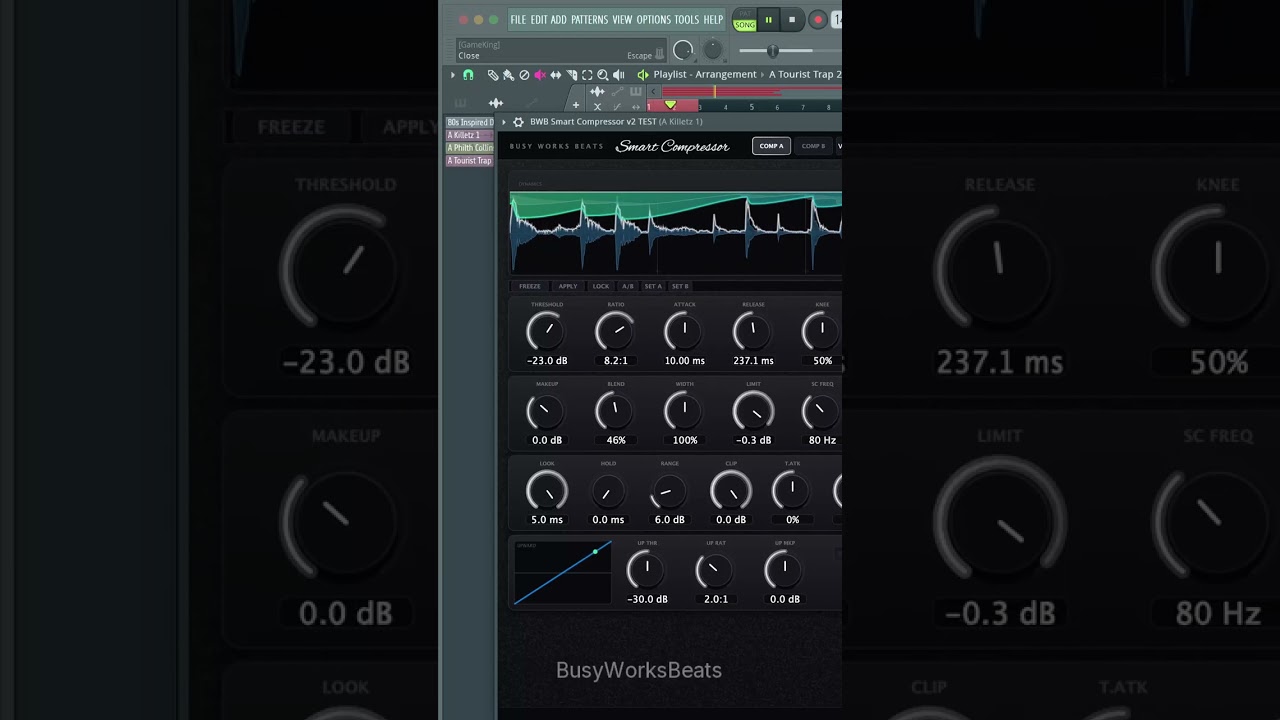
Task: Open the ADD menu
Action: tap(559, 20)
